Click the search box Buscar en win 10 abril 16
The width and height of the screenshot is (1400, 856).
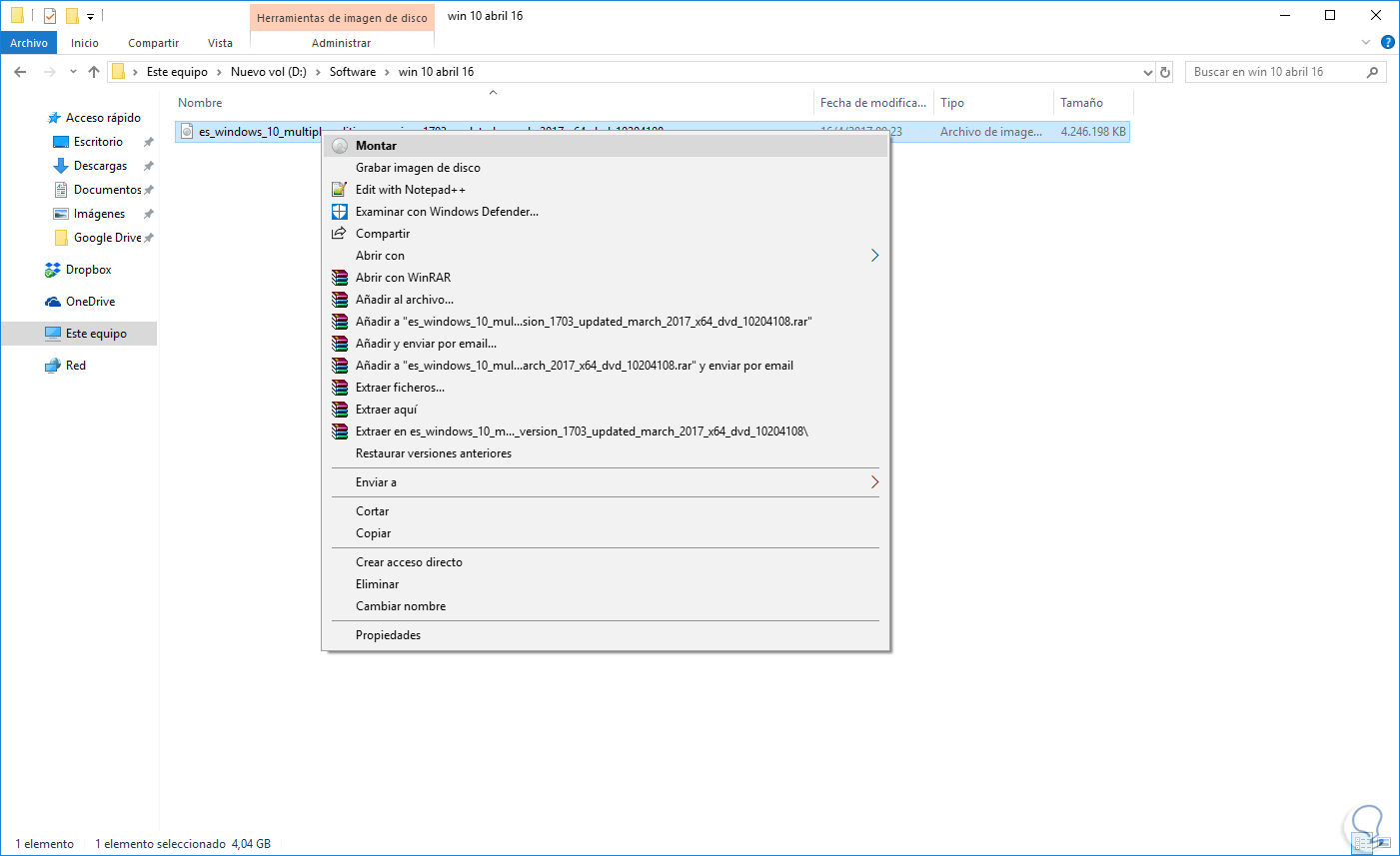pyautogui.click(x=1285, y=72)
